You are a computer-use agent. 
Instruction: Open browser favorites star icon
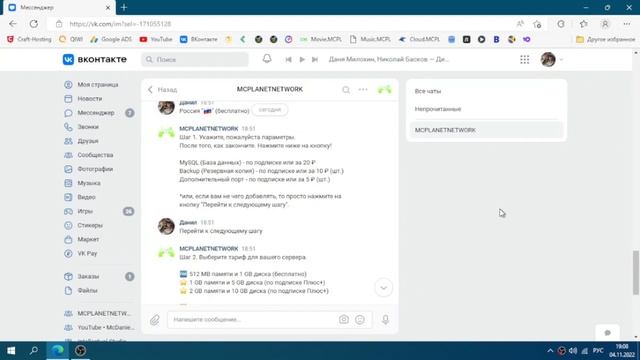583,24
